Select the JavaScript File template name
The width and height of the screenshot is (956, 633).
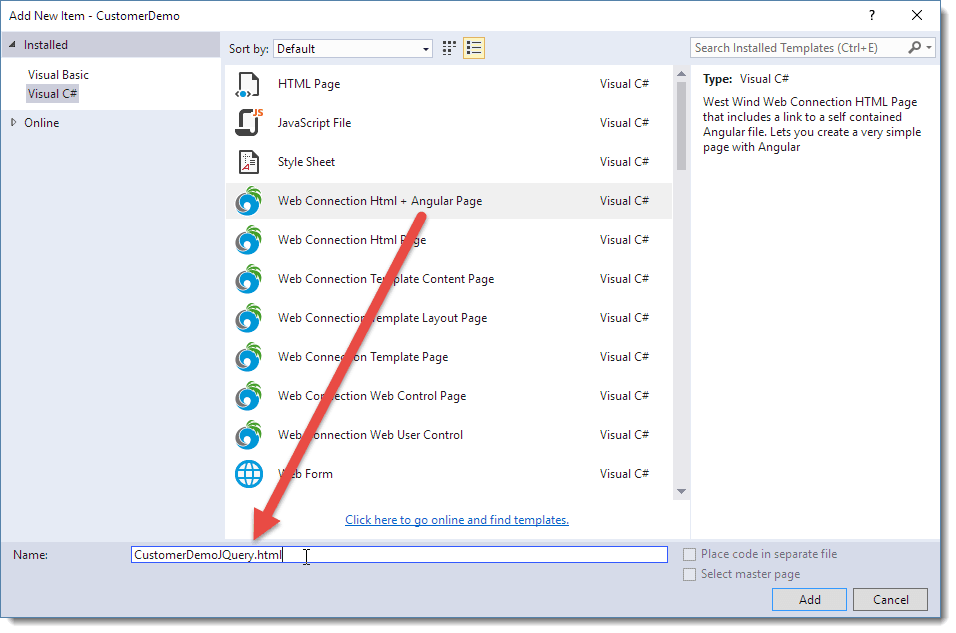[x=315, y=123]
